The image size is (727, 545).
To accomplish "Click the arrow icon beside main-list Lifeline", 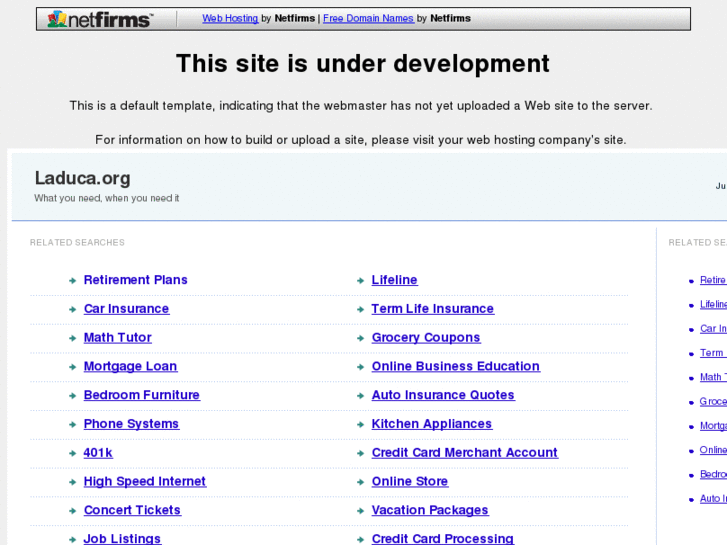I will [360, 281].
